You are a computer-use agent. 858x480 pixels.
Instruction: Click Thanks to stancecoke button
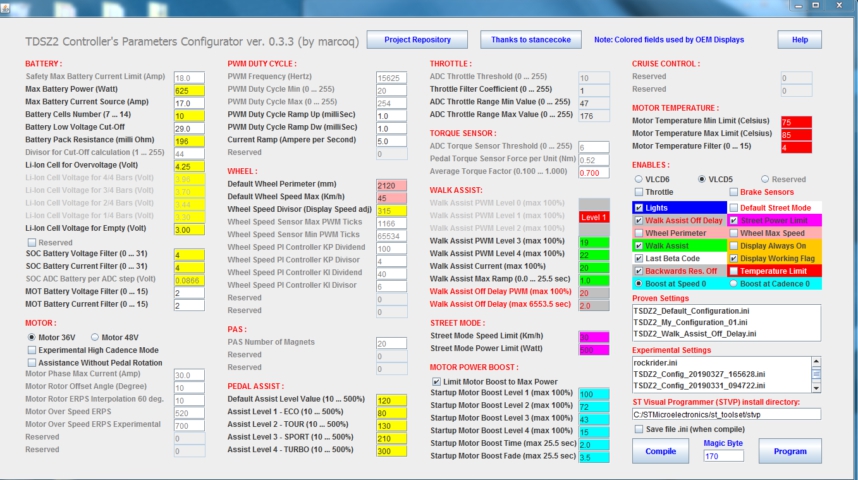531,39
